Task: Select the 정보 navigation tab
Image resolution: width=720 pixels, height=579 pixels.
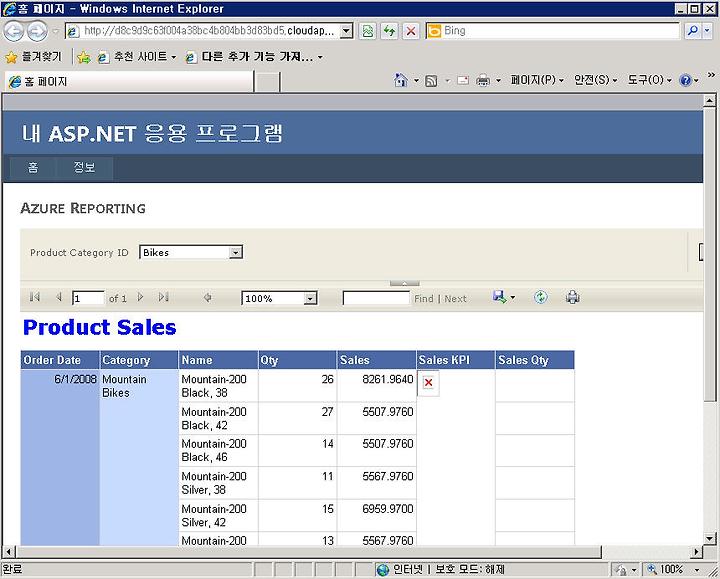Action: (x=84, y=167)
